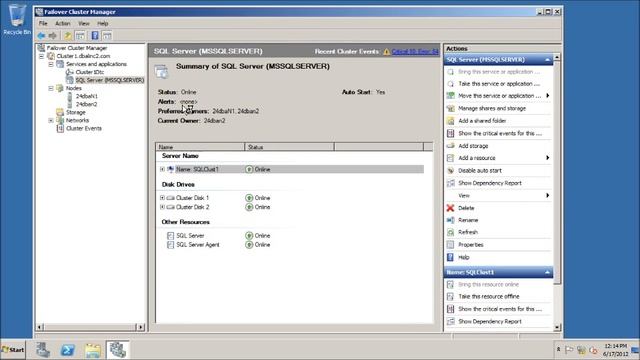Collapse the SQL Server (MSSQLSERVER) actions section

coord(547,60)
